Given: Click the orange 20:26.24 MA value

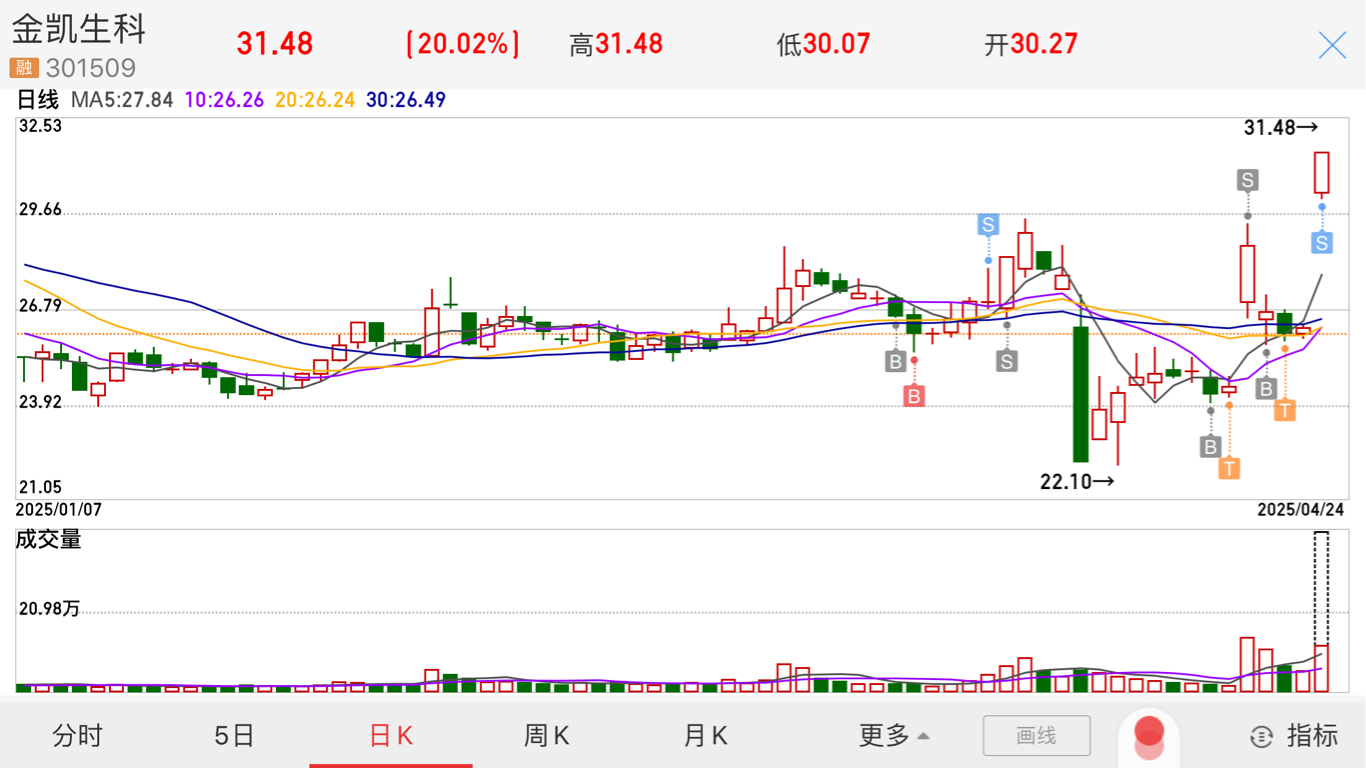Looking at the screenshot, I should [315, 100].
